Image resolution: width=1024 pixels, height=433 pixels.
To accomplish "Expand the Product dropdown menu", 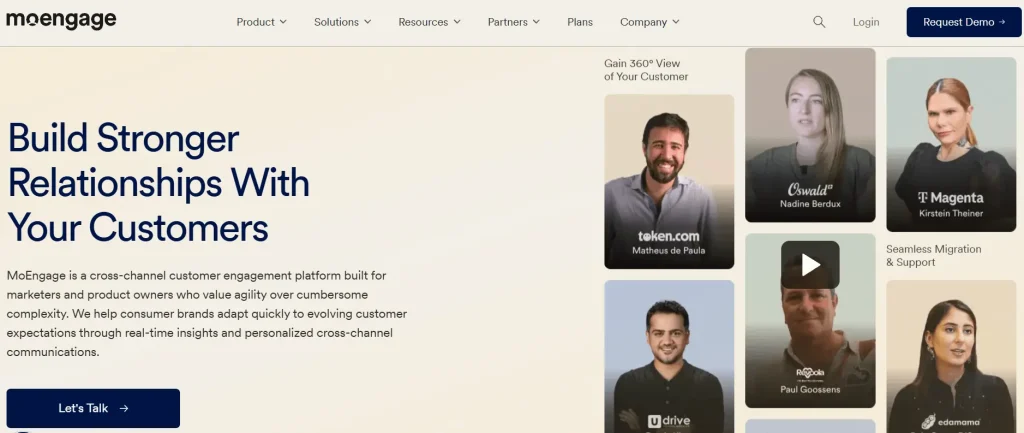I will click(x=261, y=22).
